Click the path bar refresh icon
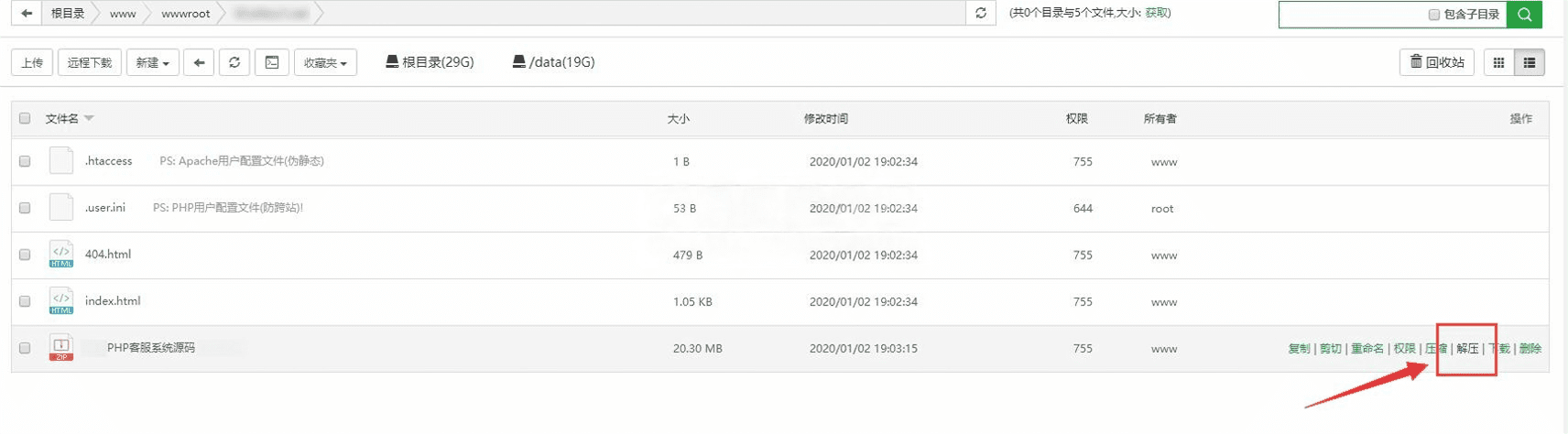 tap(981, 13)
